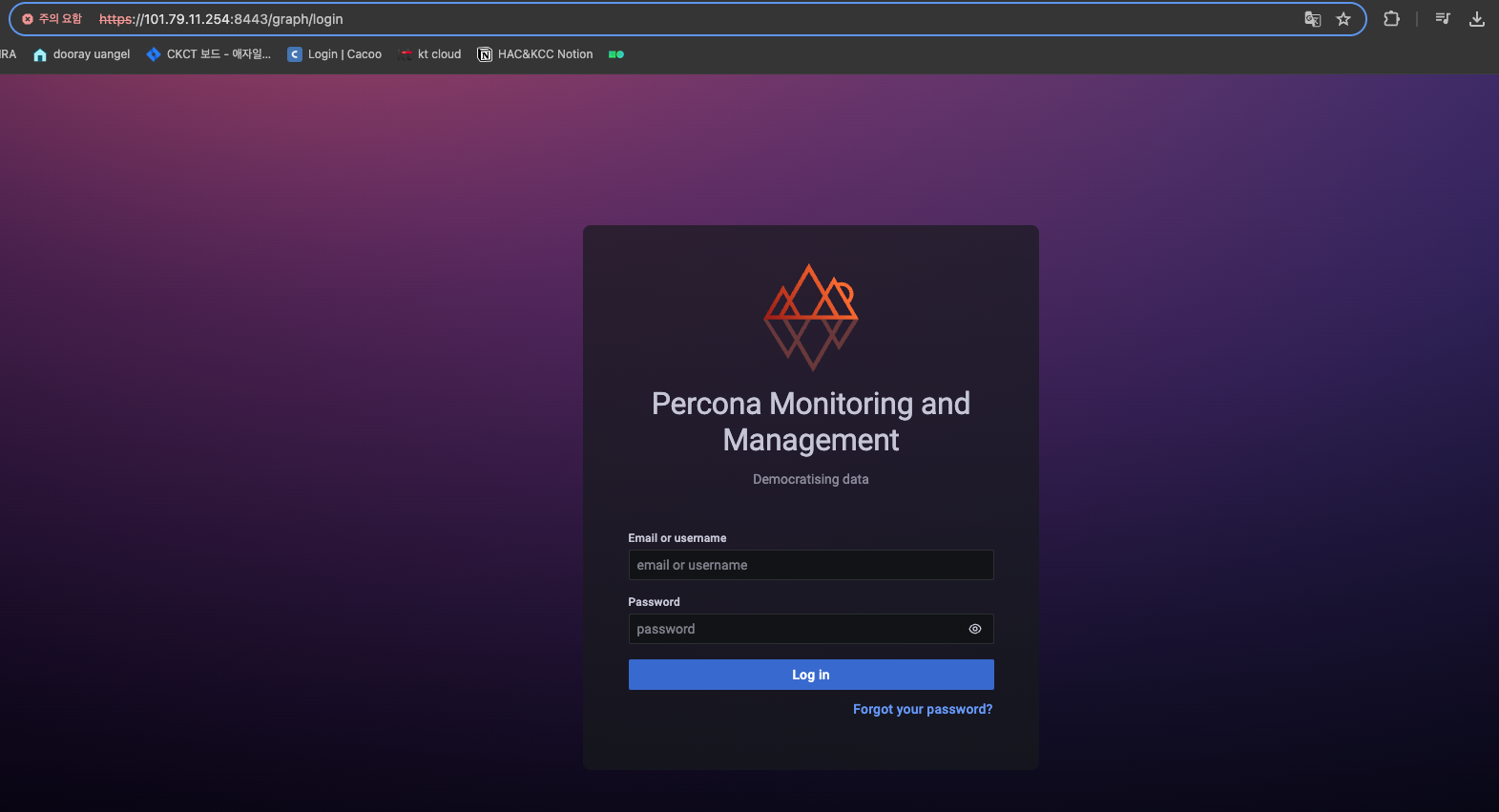Bookmark this page with star icon

coord(1343,19)
